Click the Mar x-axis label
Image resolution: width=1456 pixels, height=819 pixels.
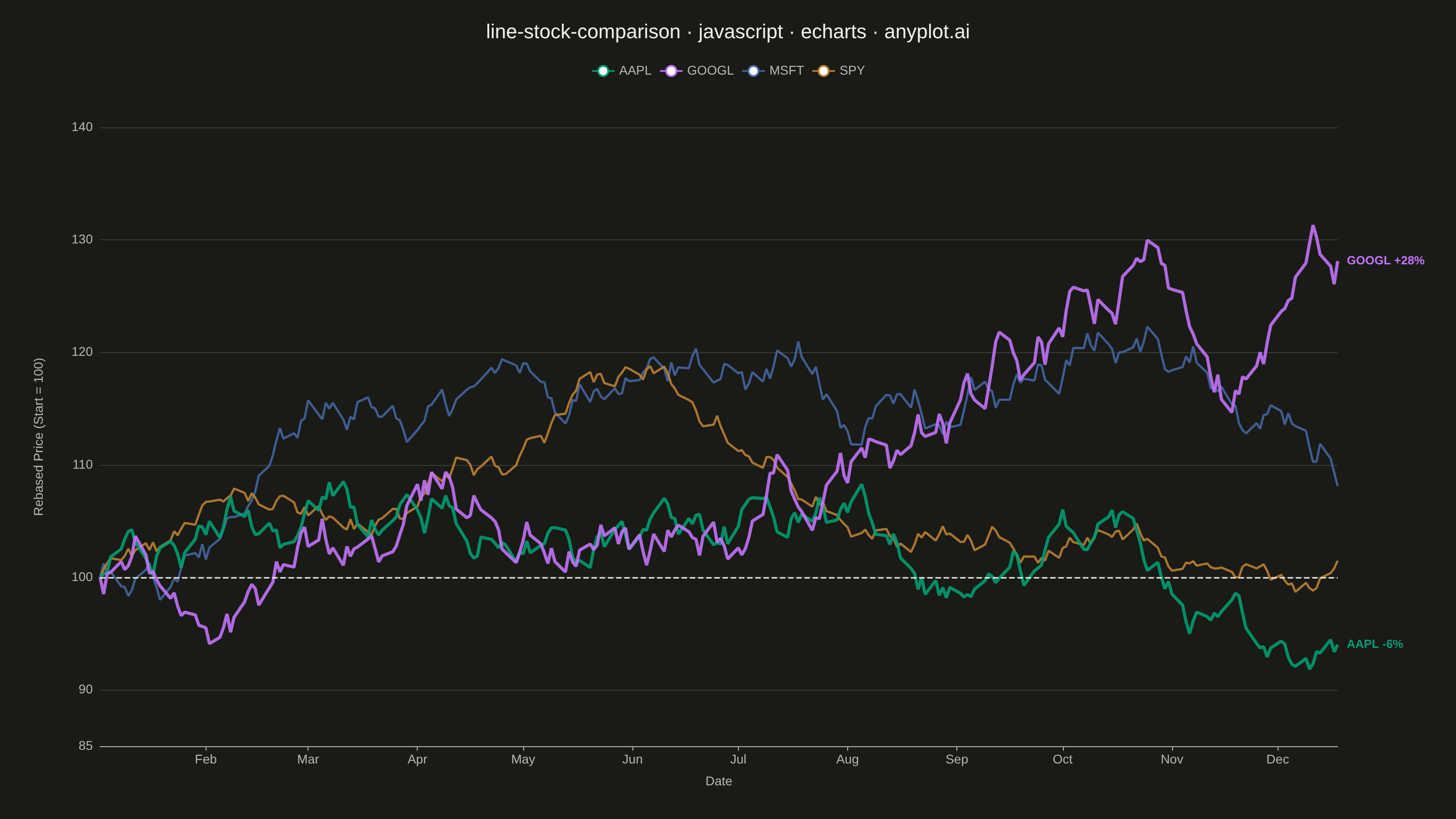pos(308,760)
